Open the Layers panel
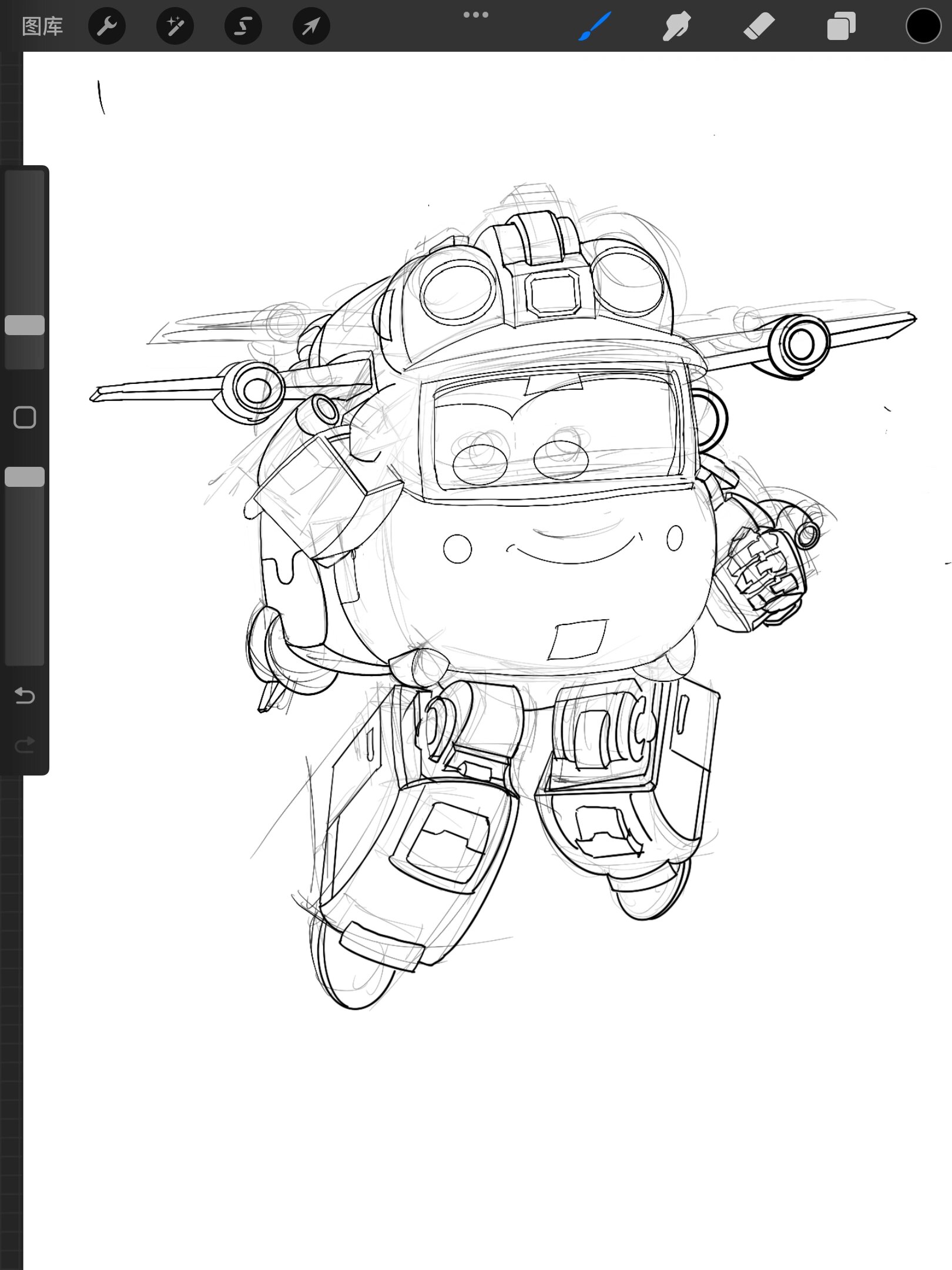Image resolution: width=952 pixels, height=1270 pixels. [841, 26]
